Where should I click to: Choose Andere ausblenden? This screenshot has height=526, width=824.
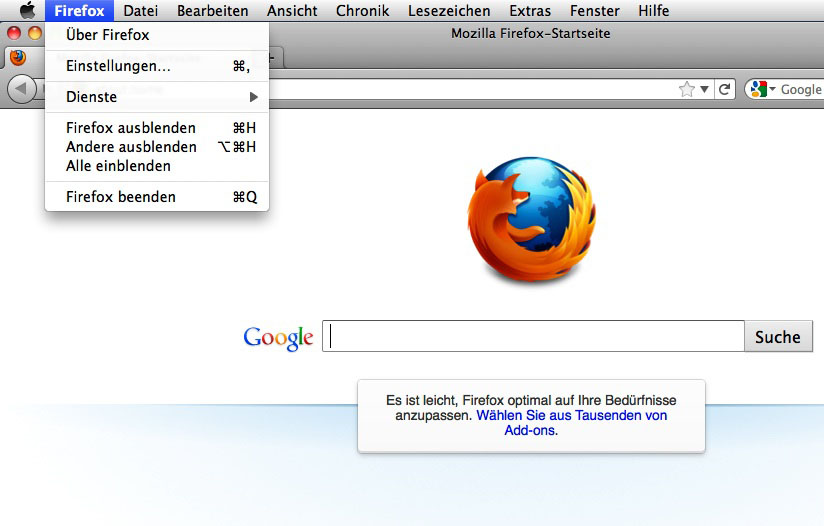coord(157,147)
